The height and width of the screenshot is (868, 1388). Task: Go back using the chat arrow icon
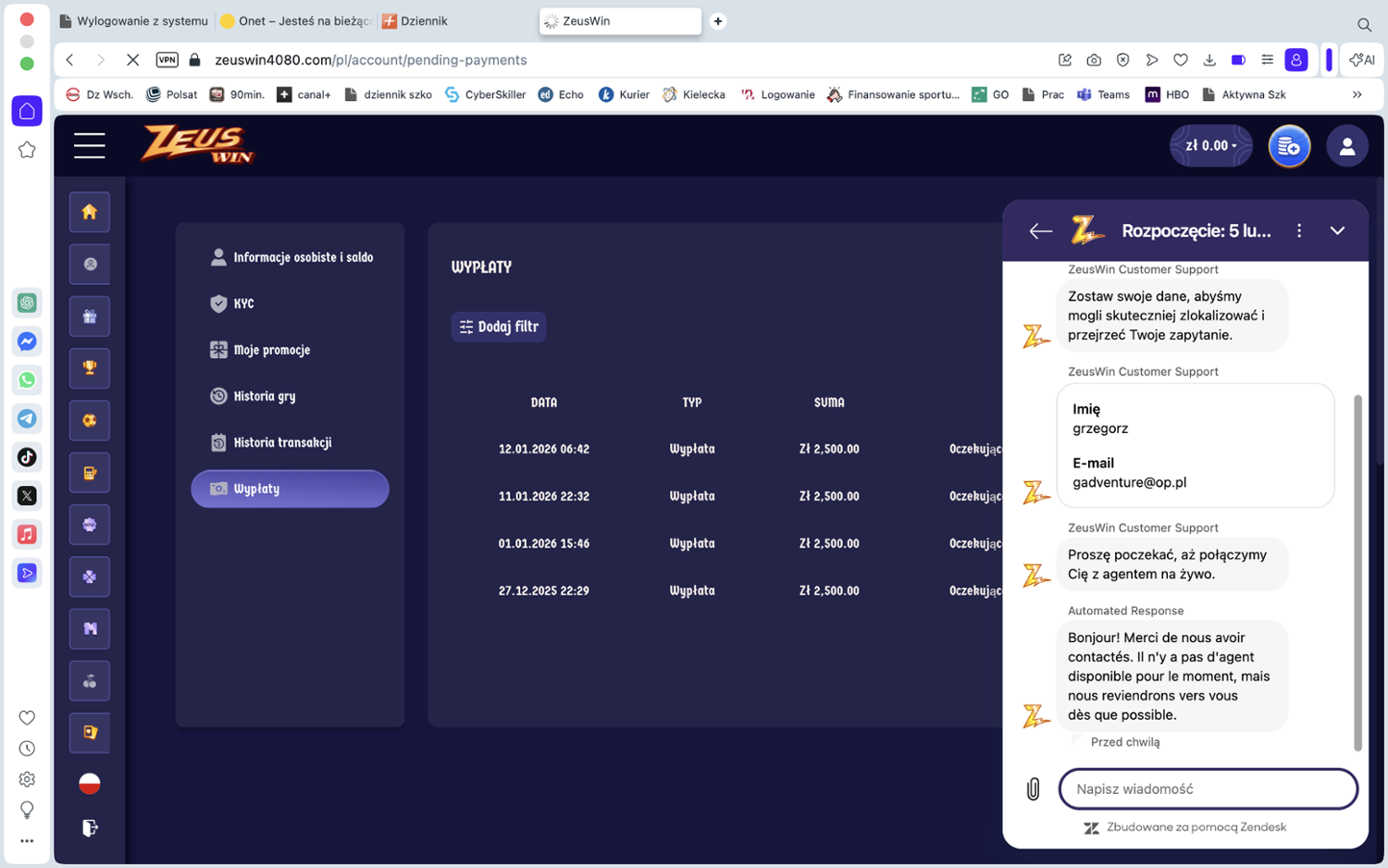[1040, 231]
